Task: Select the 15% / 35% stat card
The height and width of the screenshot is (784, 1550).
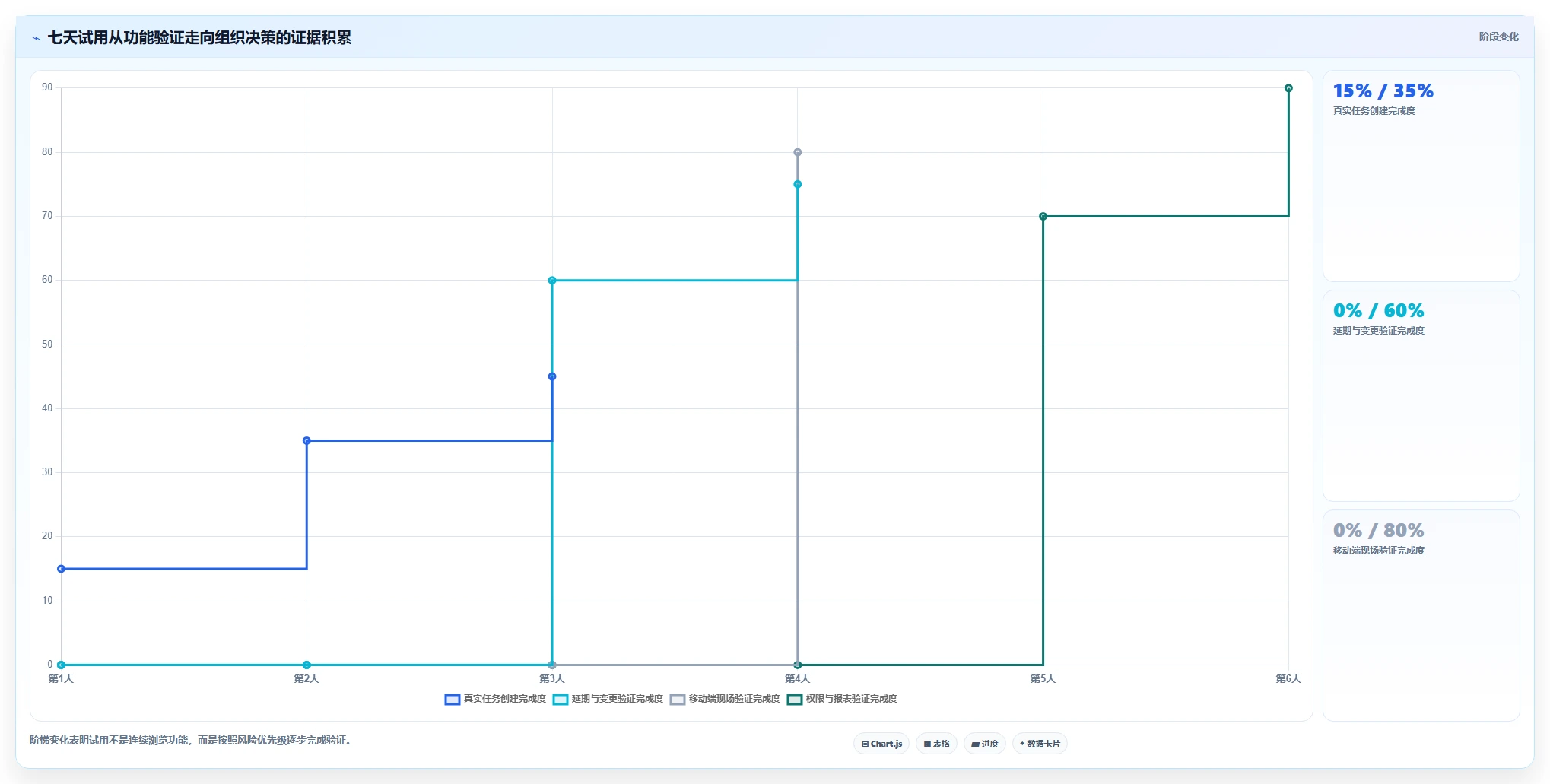Action: click(x=1421, y=176)
